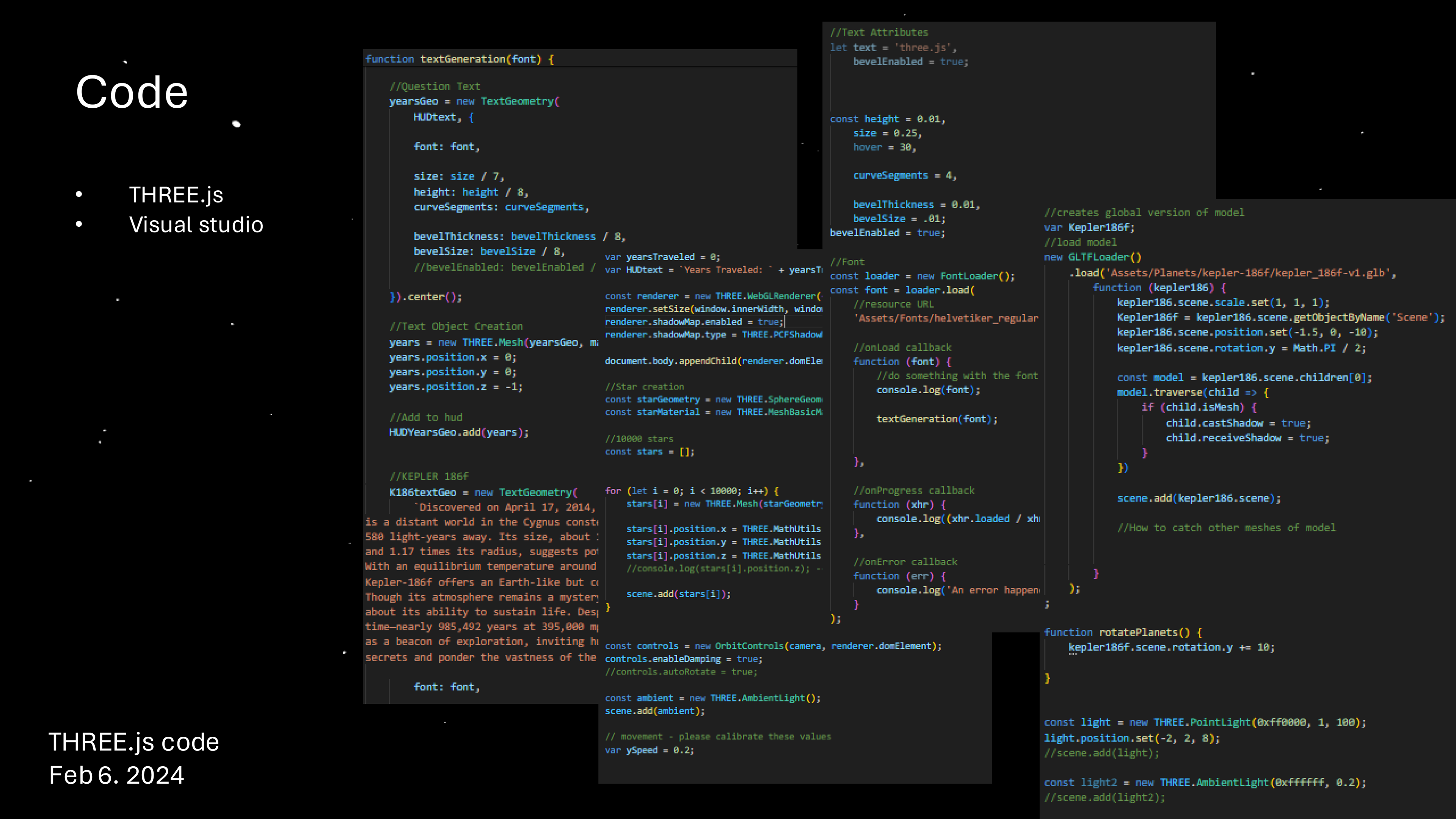The height and width of the screenshot is (819, 1456).
Task: Click the line "curveSegments = 4,"
Action: pos(905,175)
